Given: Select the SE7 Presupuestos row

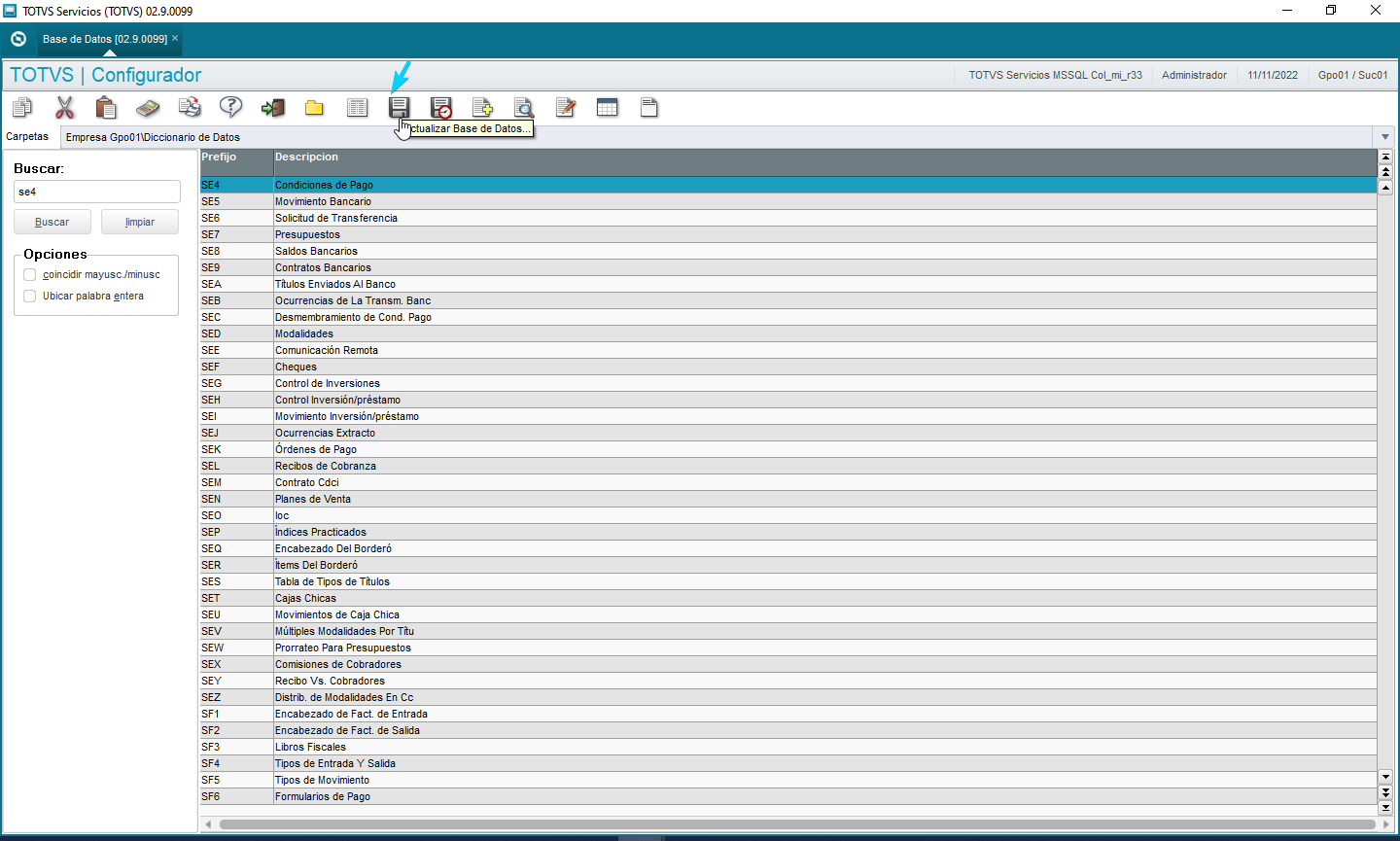Looking at the screenshot, I should pyautogui.click(x=788, y=234).
